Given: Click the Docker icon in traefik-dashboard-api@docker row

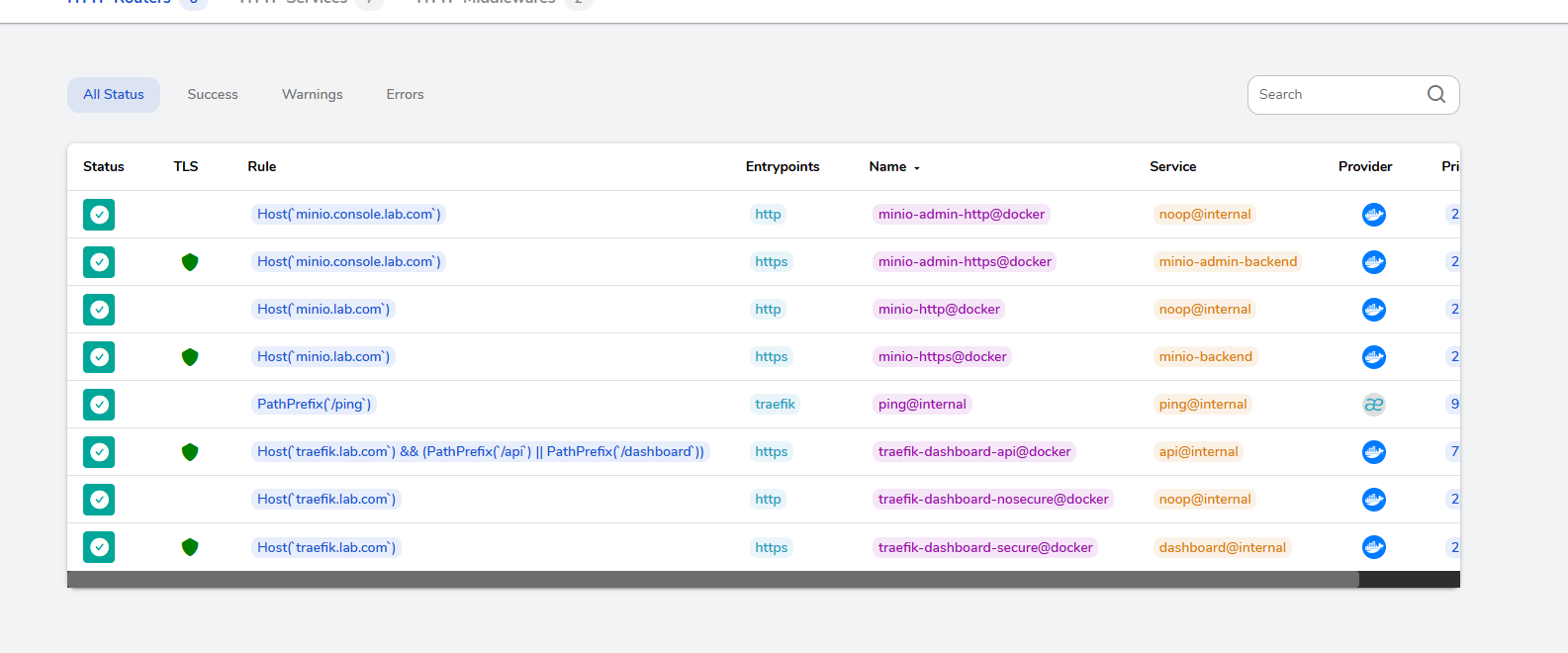Looking at the screenshot, I should pos(1374,452).
